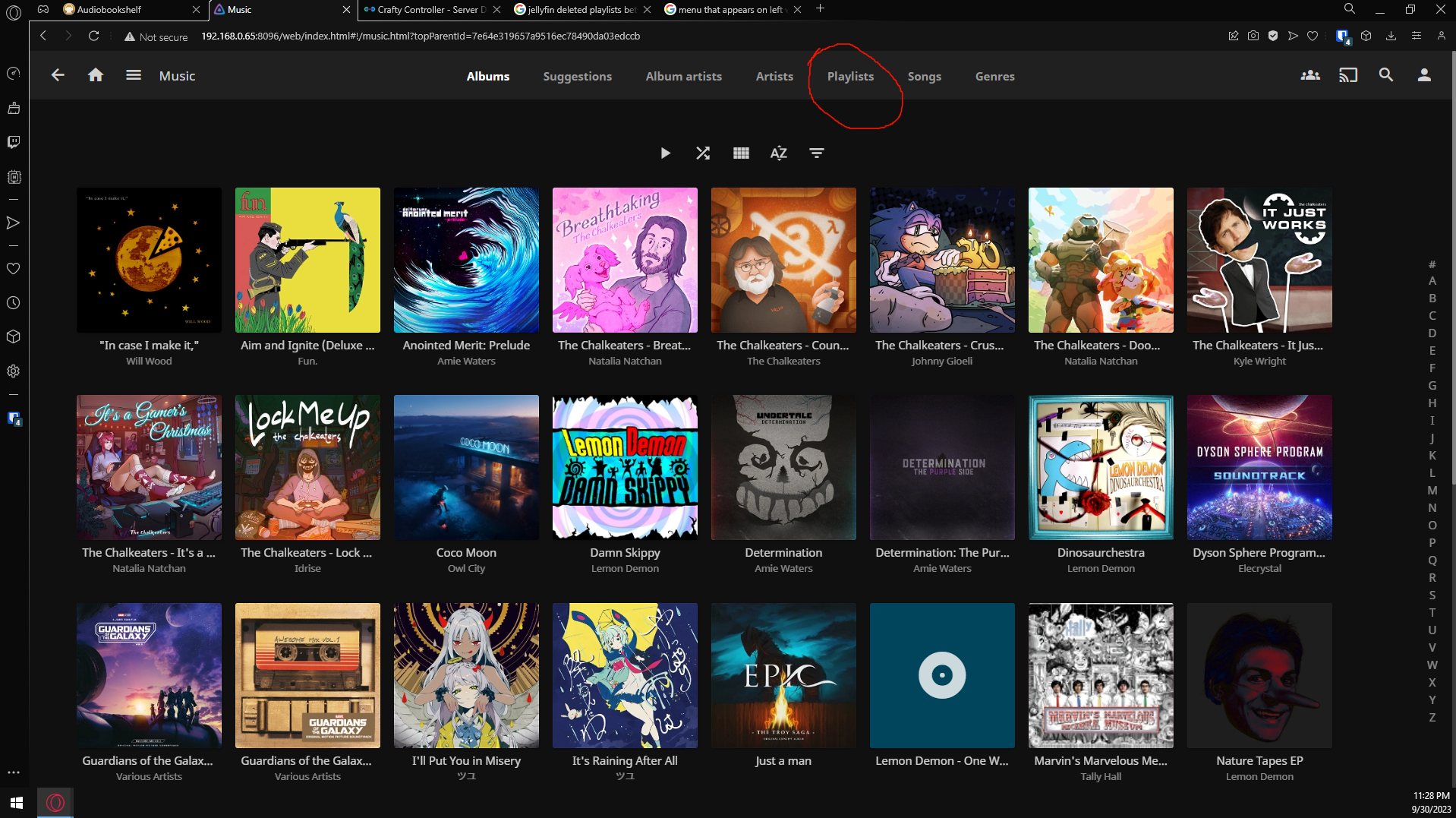1456x818 pixels.
Task: Open the Dinosaurchestra album cover
Action: (x=1100, y=467)
